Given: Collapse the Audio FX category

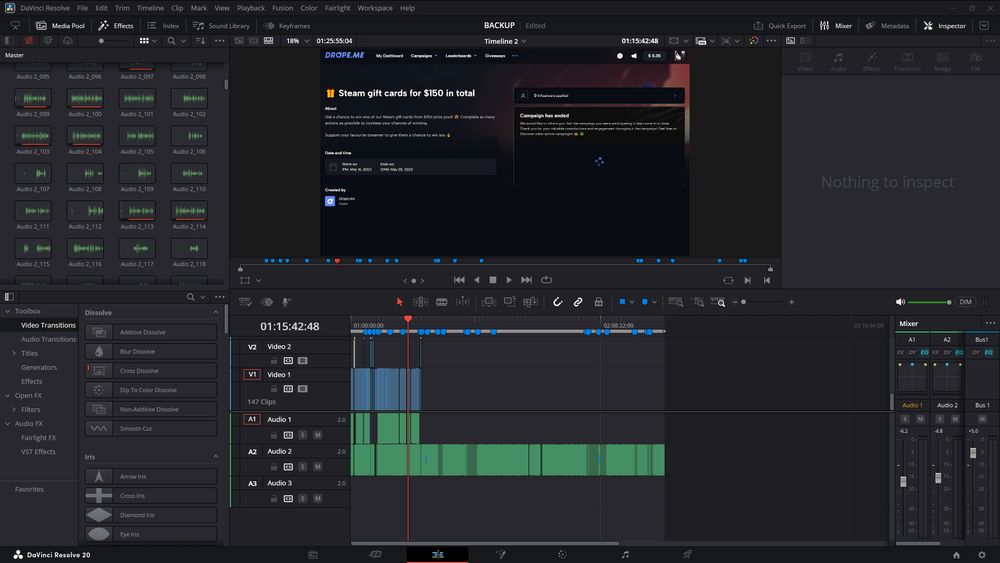Looking at the screenshot, I should tap(8, 423).
